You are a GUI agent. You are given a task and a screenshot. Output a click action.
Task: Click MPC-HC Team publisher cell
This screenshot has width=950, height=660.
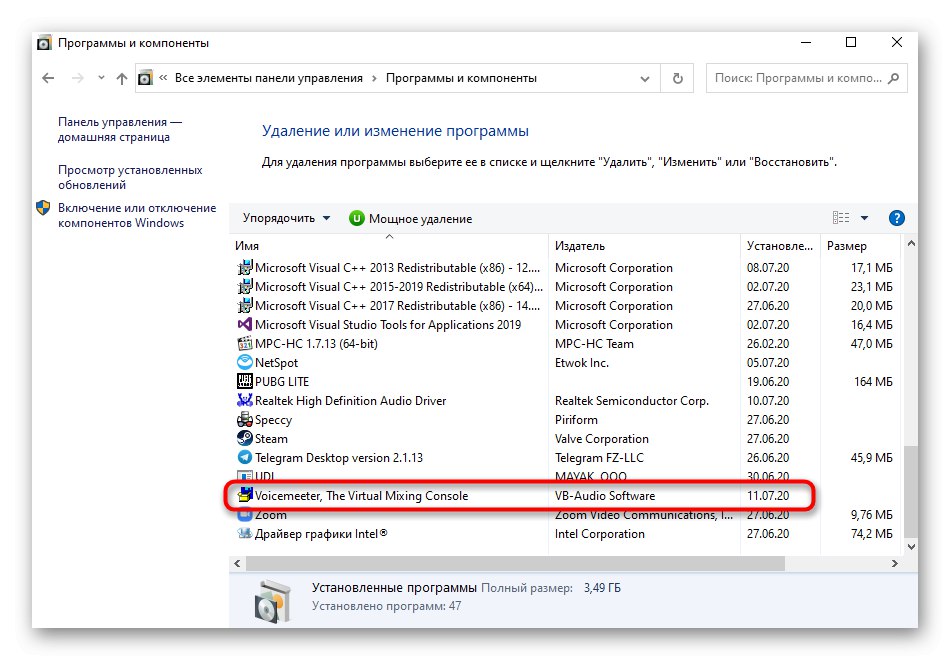click(x=594, y=344)
